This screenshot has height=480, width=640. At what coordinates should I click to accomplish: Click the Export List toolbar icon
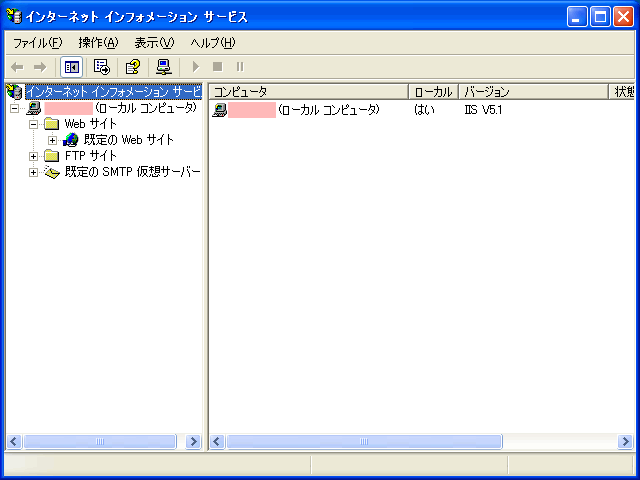[101, 67]
